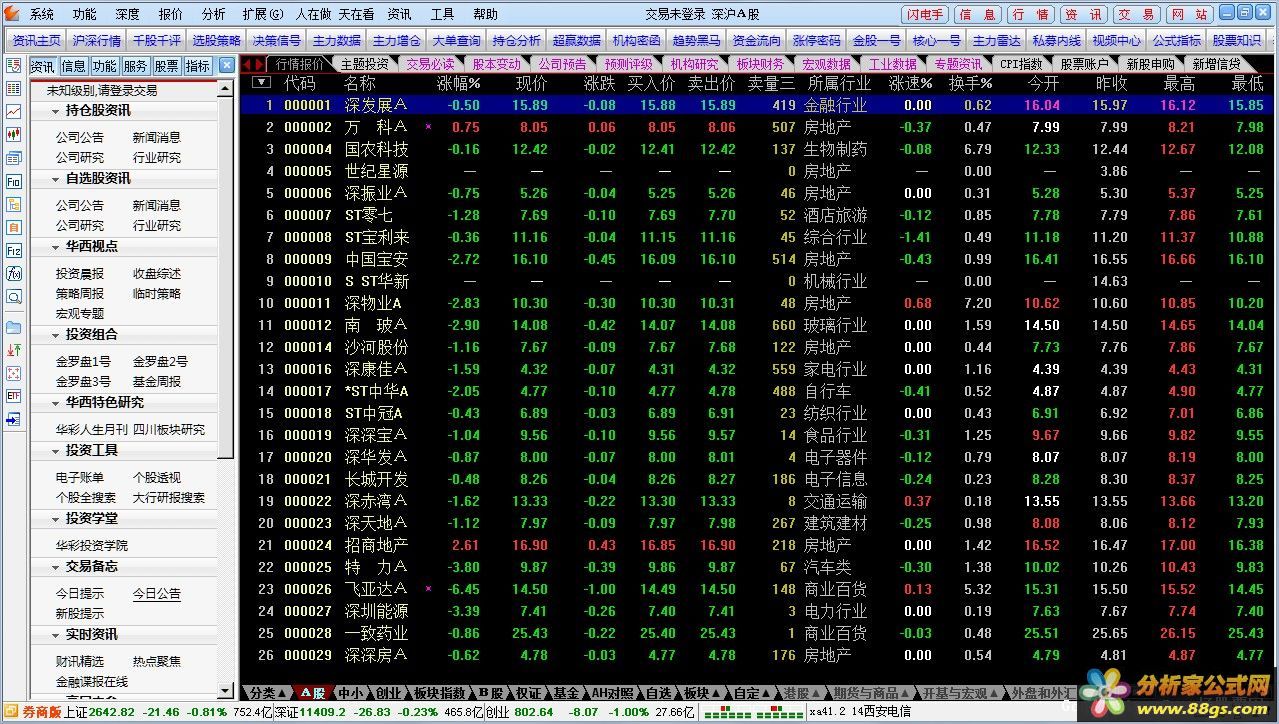The height and width of the screenshot is (724, 1279).
Task: Click the 资金流向 toolbar button
Action: coord(756,41)
